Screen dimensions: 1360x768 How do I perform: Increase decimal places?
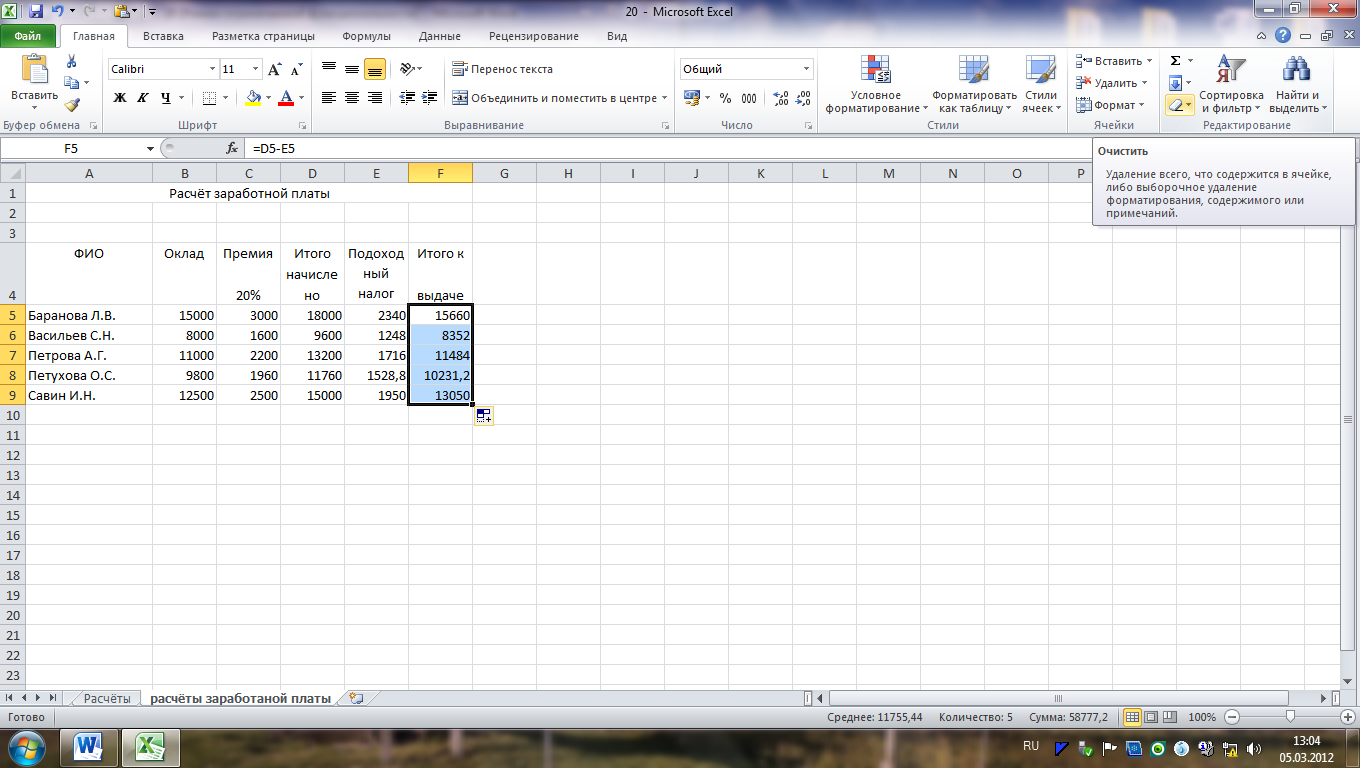(x=781, y=98)
